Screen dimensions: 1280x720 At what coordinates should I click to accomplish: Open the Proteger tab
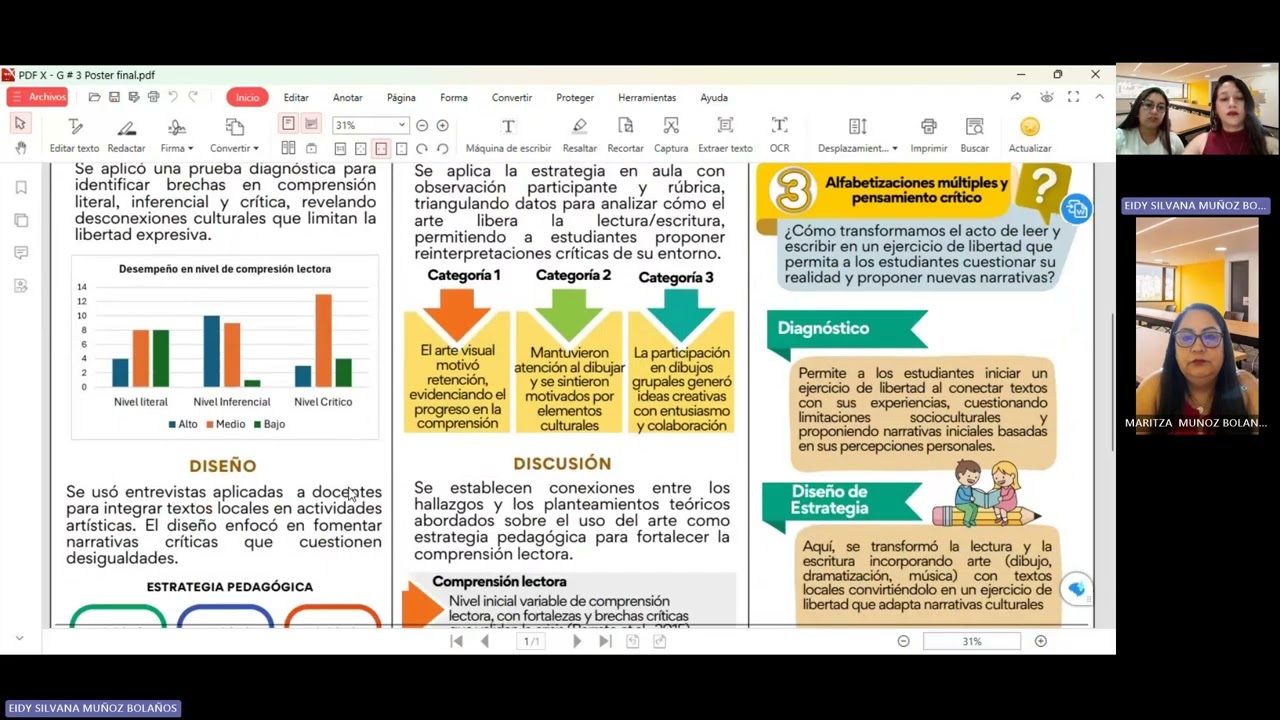(x=575, y=97)
